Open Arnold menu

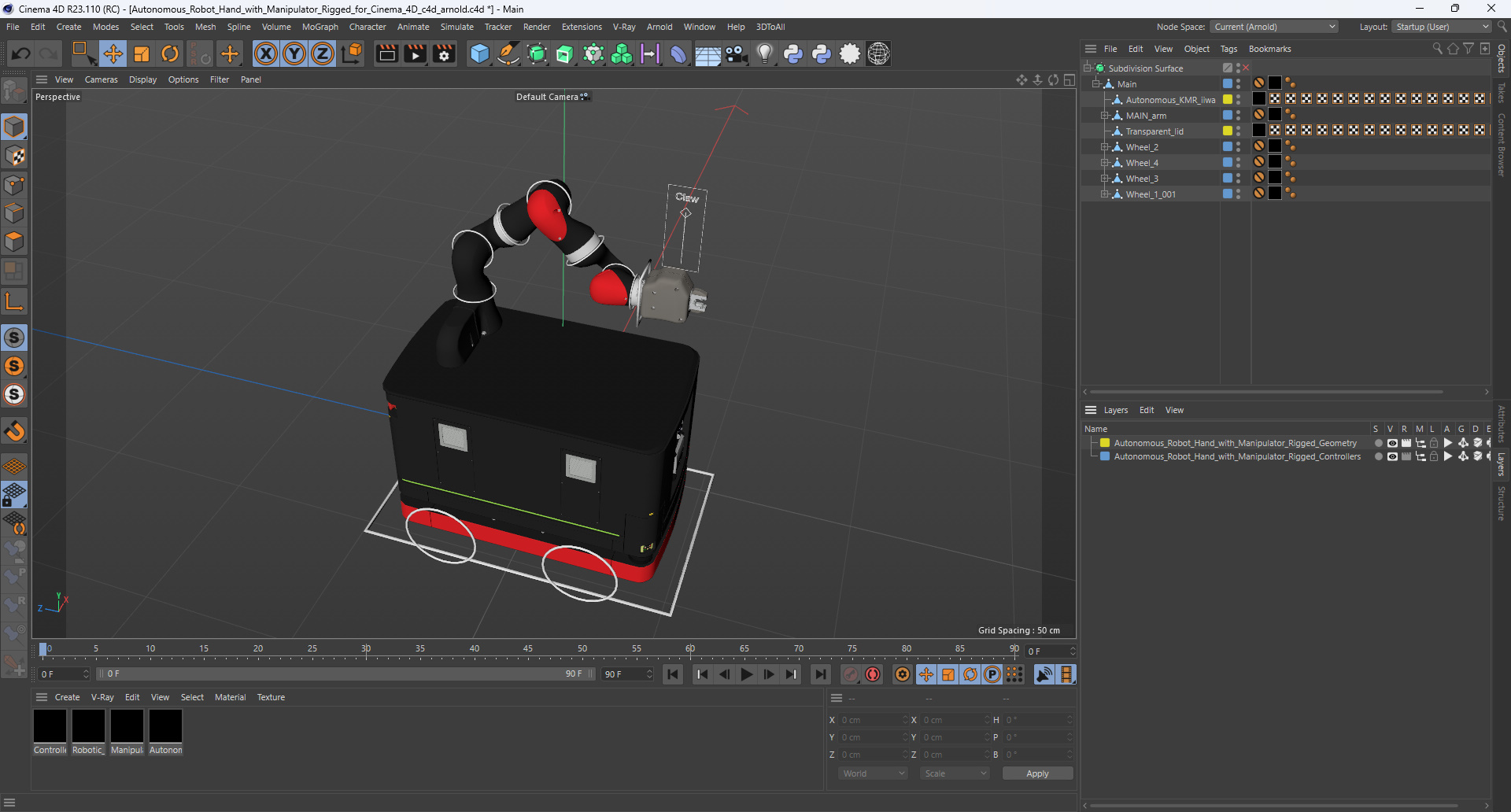pyautogui.click(x=659, y=27)
